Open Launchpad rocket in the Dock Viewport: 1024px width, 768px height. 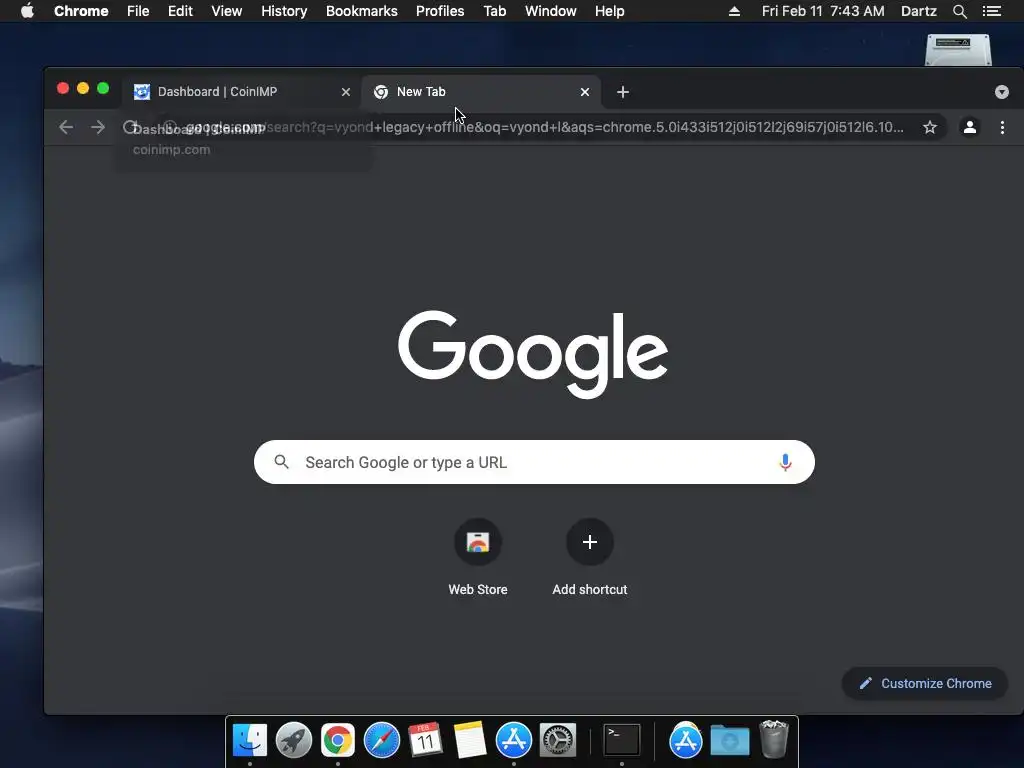(294, 740)
